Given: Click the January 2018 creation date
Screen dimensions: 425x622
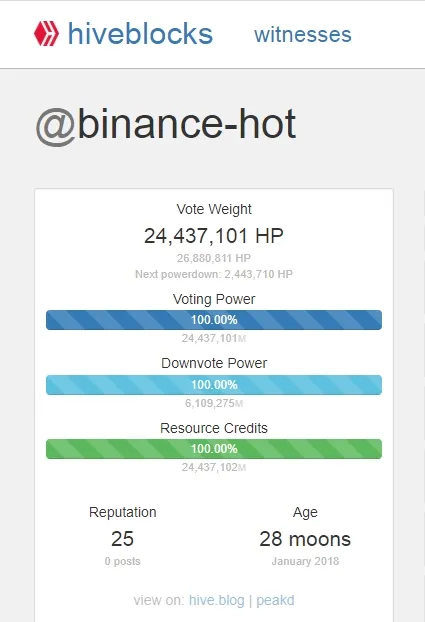Looking at the screenshot, I should point(305,561).
